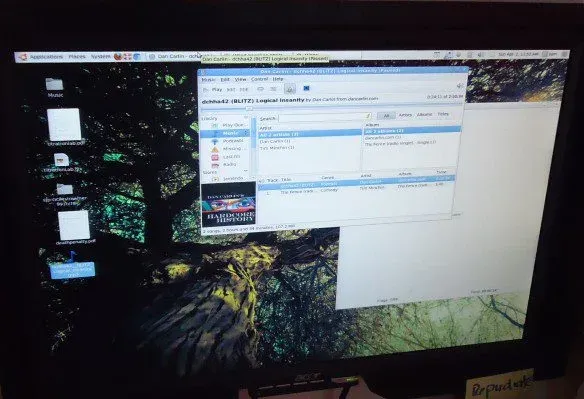Open Podcasts in the sidebar
584x399 pixels.
coord(228,141)
